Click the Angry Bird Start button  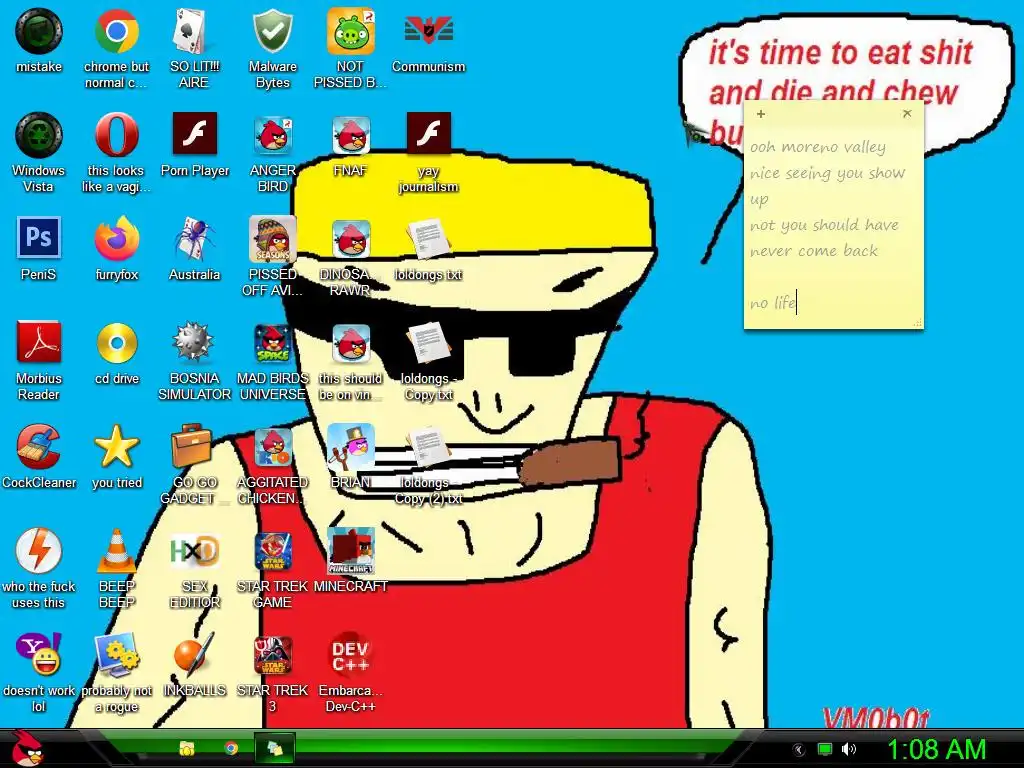27,748
